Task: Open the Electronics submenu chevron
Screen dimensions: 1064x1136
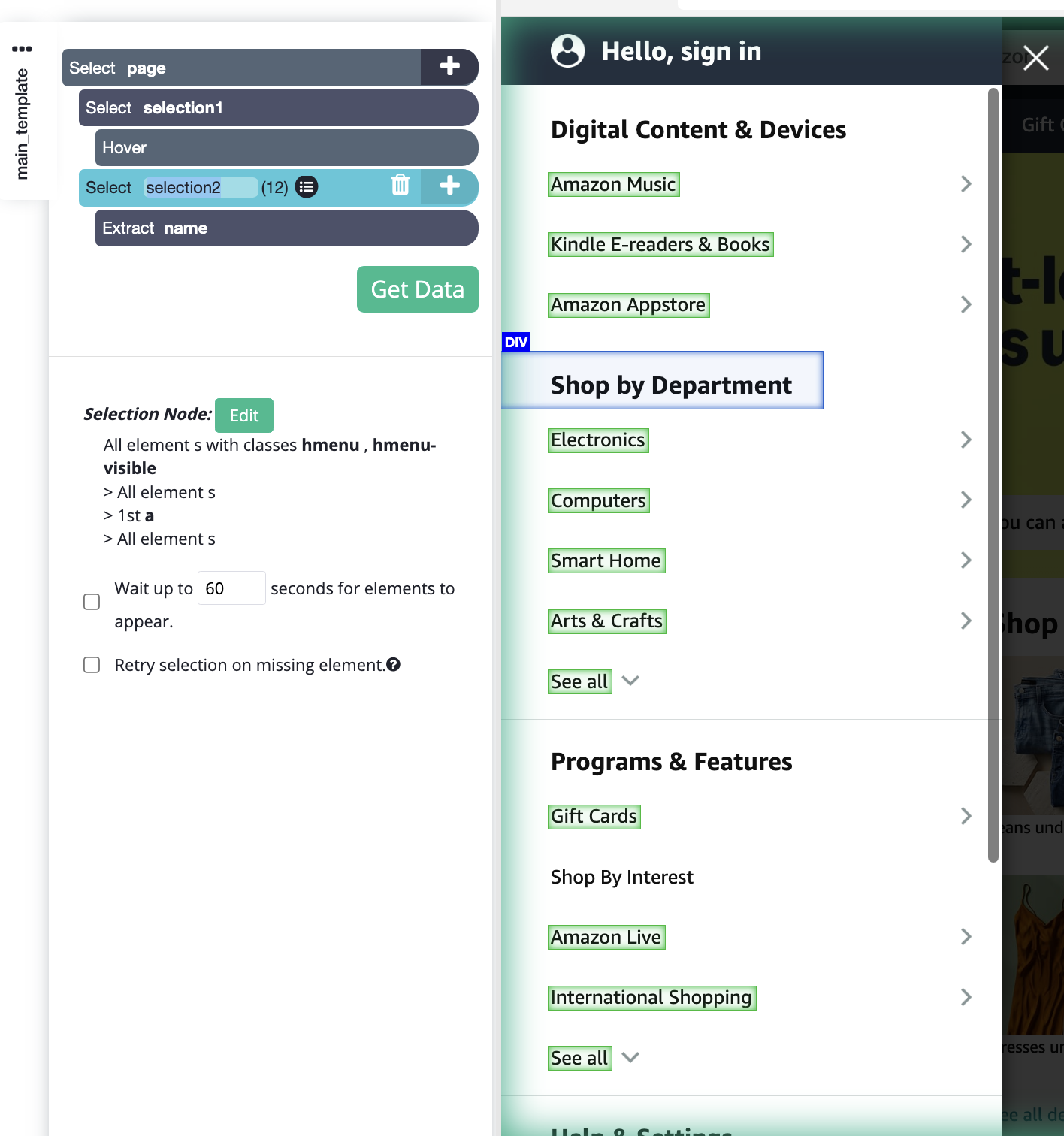Action: pos(966,440)
